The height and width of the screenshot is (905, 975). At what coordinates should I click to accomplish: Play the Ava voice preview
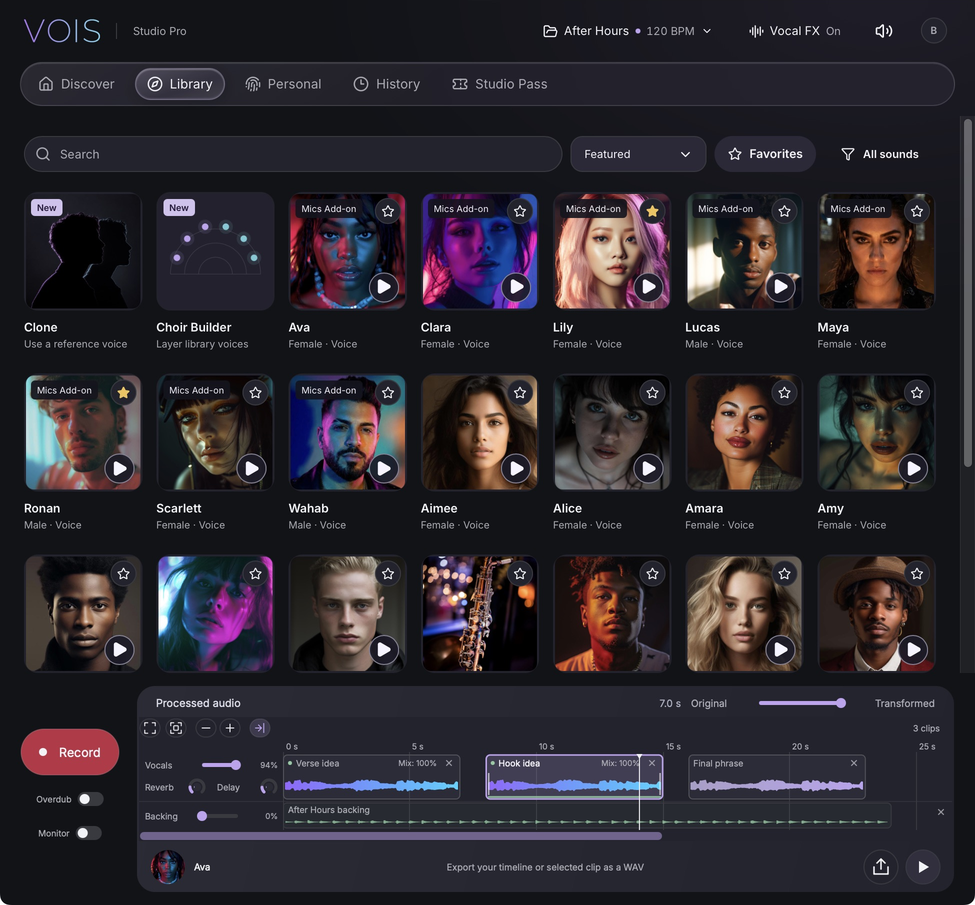coord(384,287)
